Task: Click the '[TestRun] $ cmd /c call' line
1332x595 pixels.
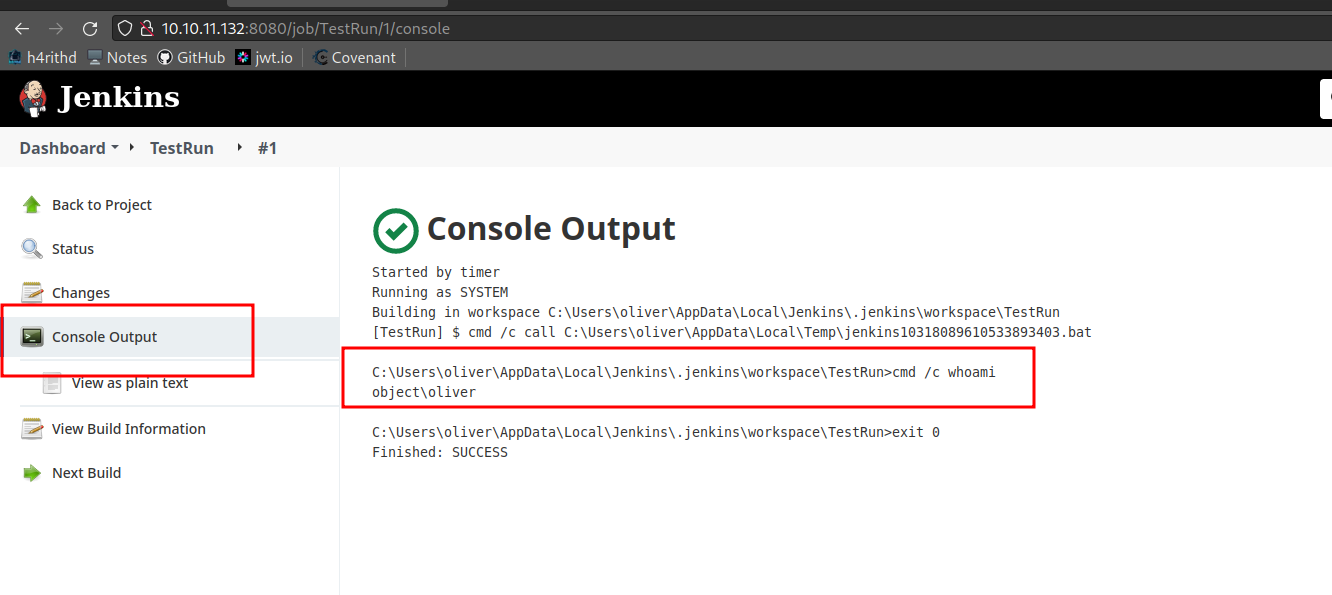Action: 732,332
